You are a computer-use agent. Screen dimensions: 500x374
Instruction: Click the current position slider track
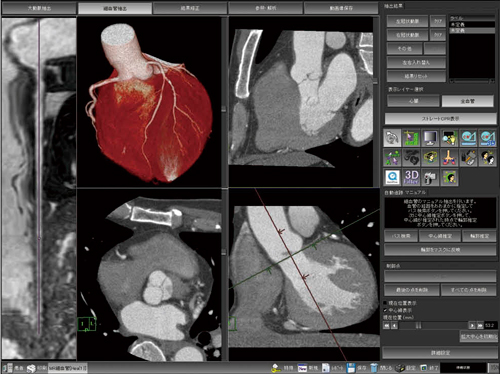click(x=433, y=325)
